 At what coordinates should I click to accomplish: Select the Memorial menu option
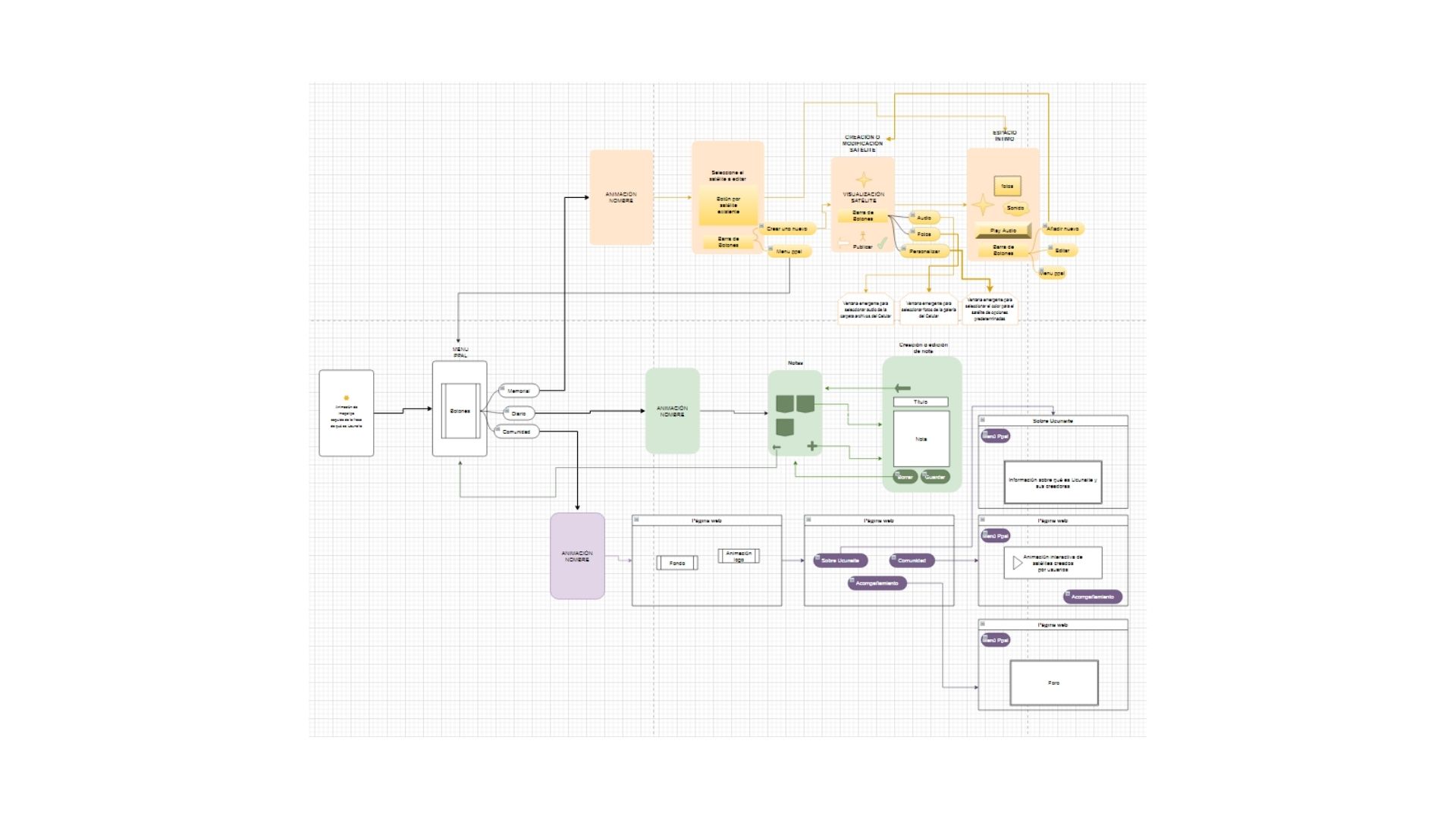[x=519, y=391]
